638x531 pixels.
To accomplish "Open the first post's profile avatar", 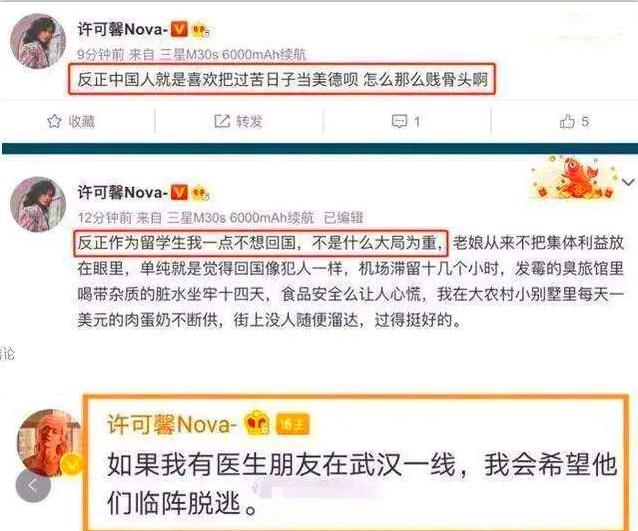I will pos(38,41).
